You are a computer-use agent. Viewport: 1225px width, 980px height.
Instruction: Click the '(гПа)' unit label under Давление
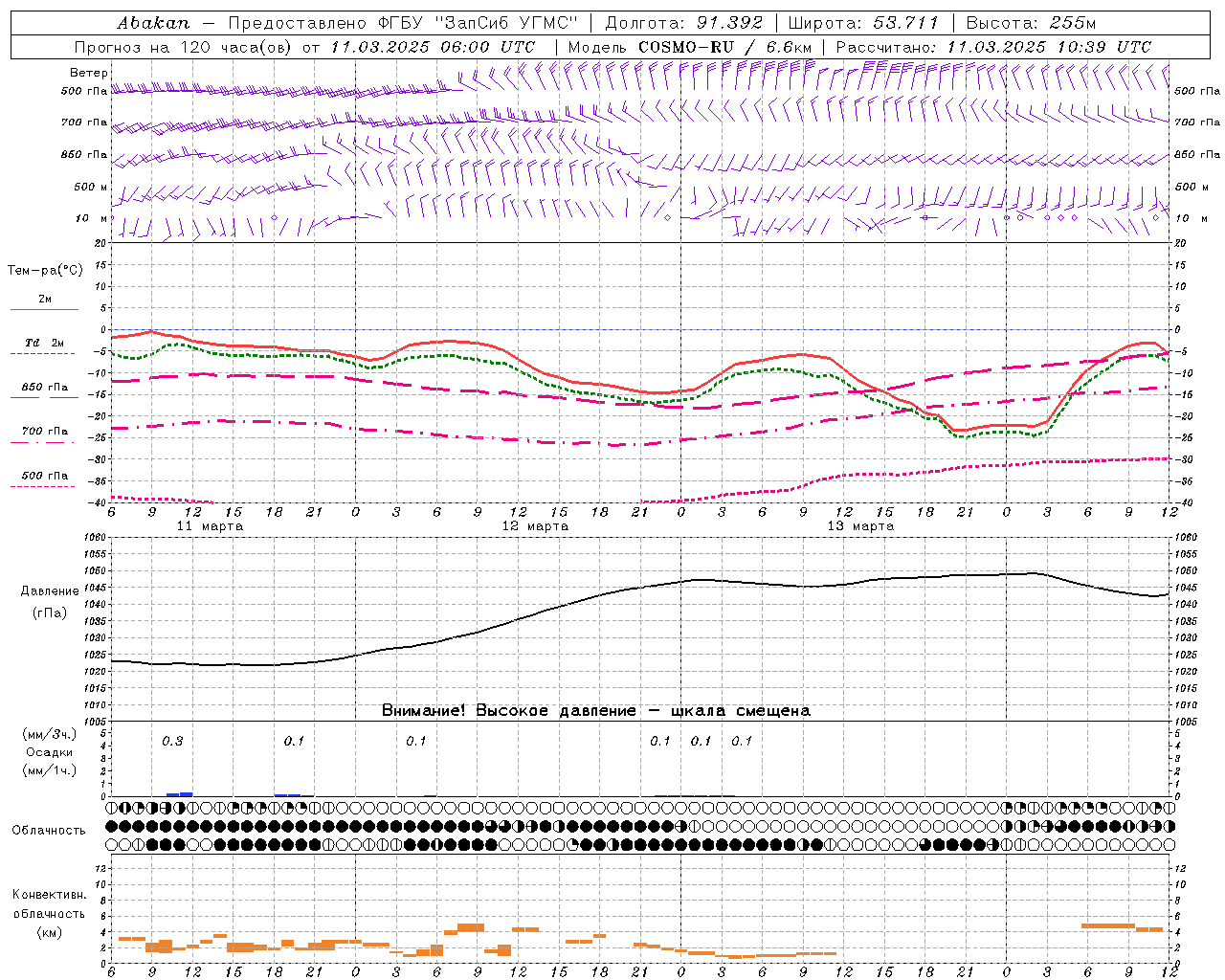tap(50, 613)
